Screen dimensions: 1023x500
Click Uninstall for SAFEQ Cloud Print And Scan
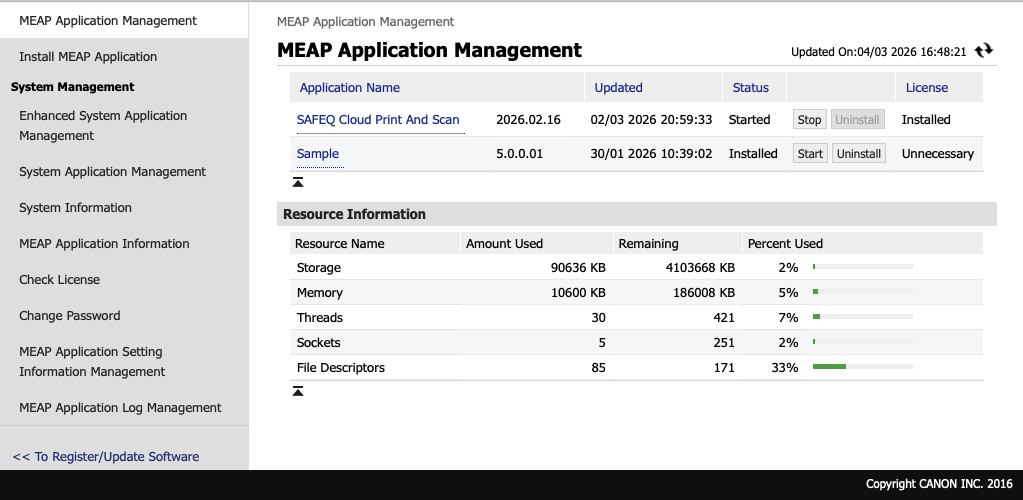(858, 119)
